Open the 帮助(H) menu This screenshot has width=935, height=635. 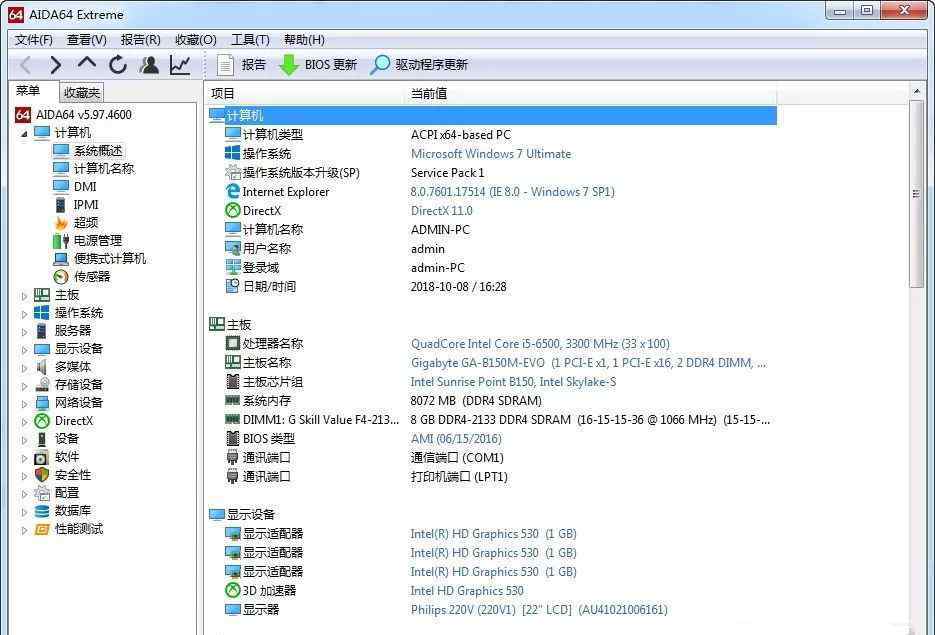pyautogui.click(x=304, y=39)
